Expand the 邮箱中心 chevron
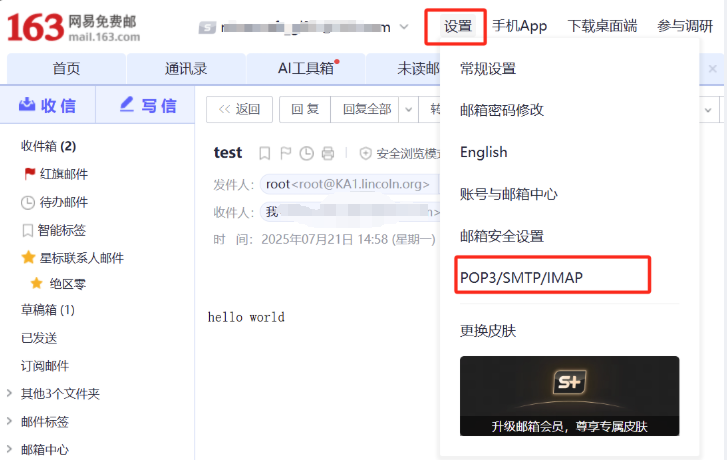The image size is (727, 460). (x=9, y=449)
